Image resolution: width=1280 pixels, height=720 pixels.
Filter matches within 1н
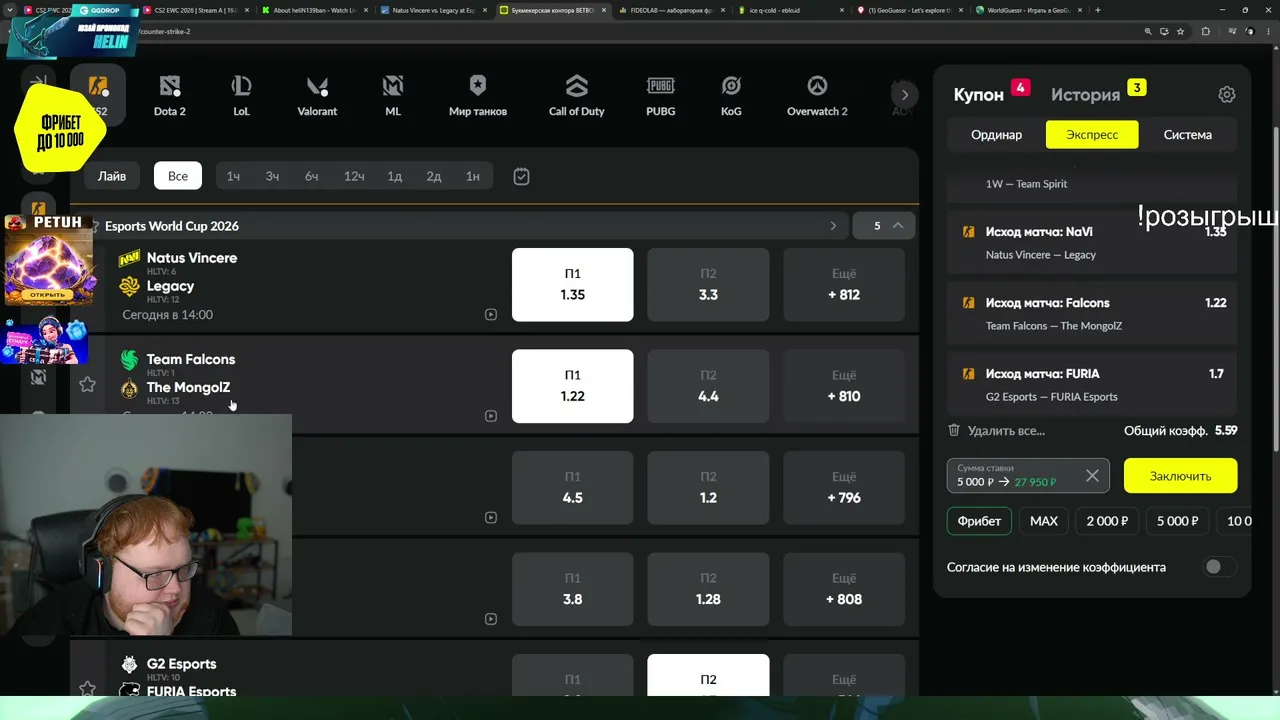pos(473,176)
